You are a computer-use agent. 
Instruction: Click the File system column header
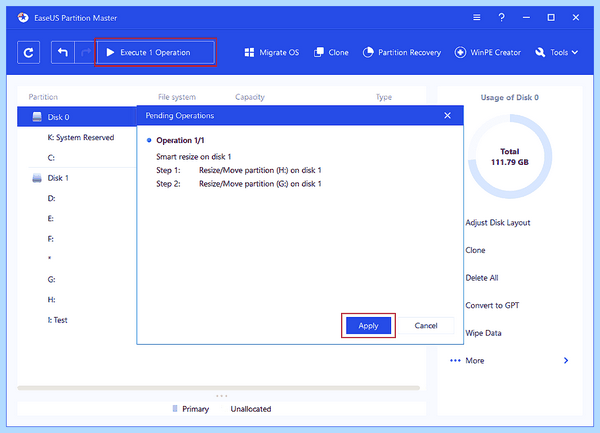177,97
